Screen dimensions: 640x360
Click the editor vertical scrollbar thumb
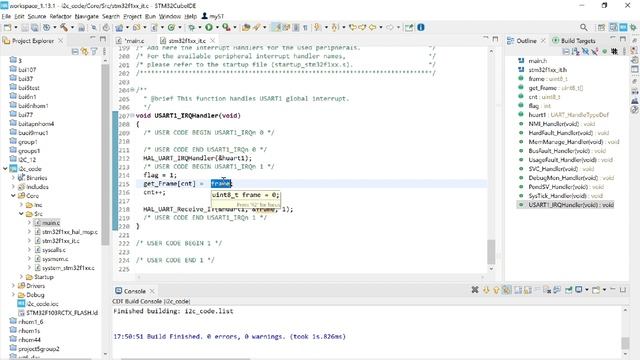pyautogui.click(x=491, y=251)
